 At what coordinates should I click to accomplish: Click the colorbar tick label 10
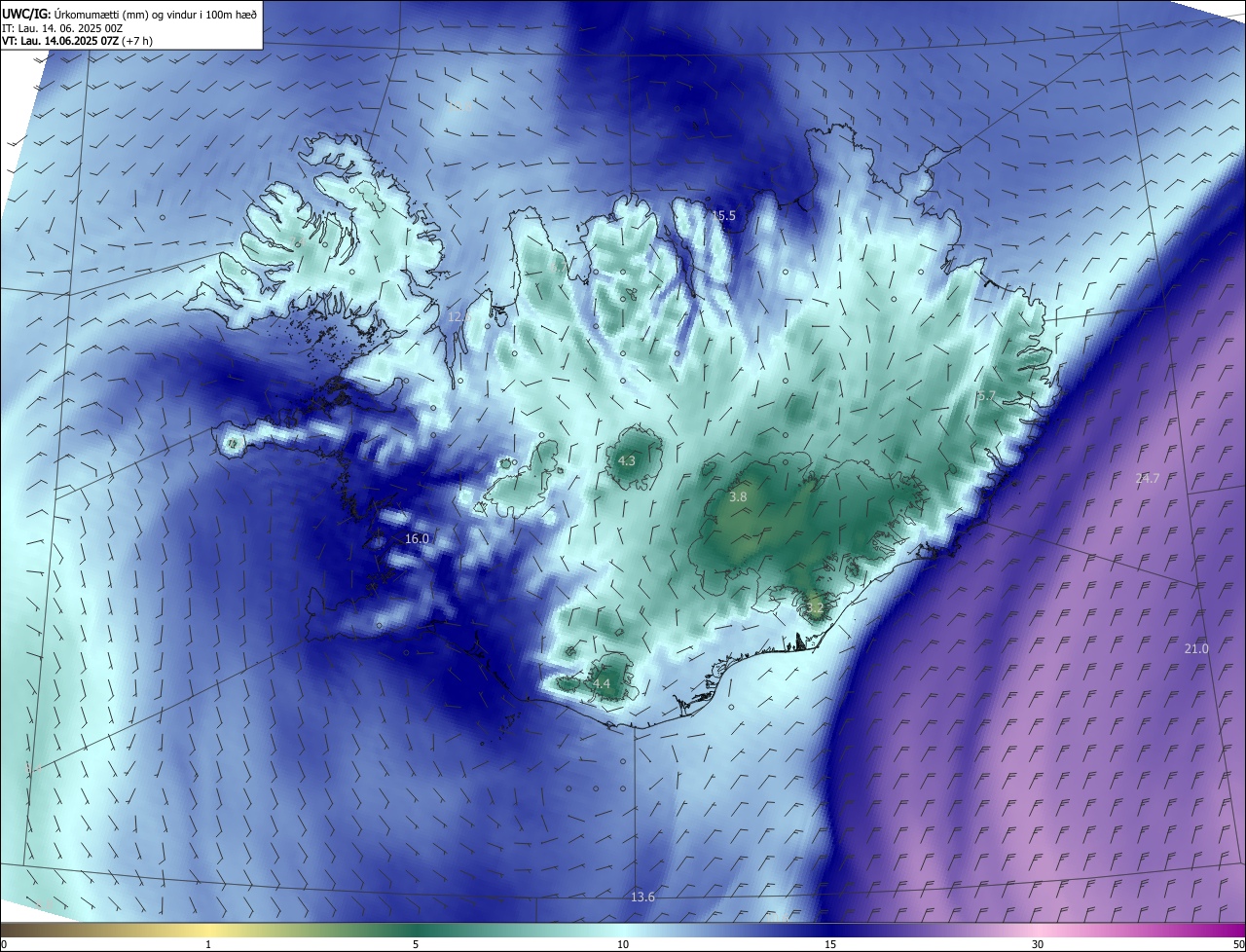[x=623, y=944]
